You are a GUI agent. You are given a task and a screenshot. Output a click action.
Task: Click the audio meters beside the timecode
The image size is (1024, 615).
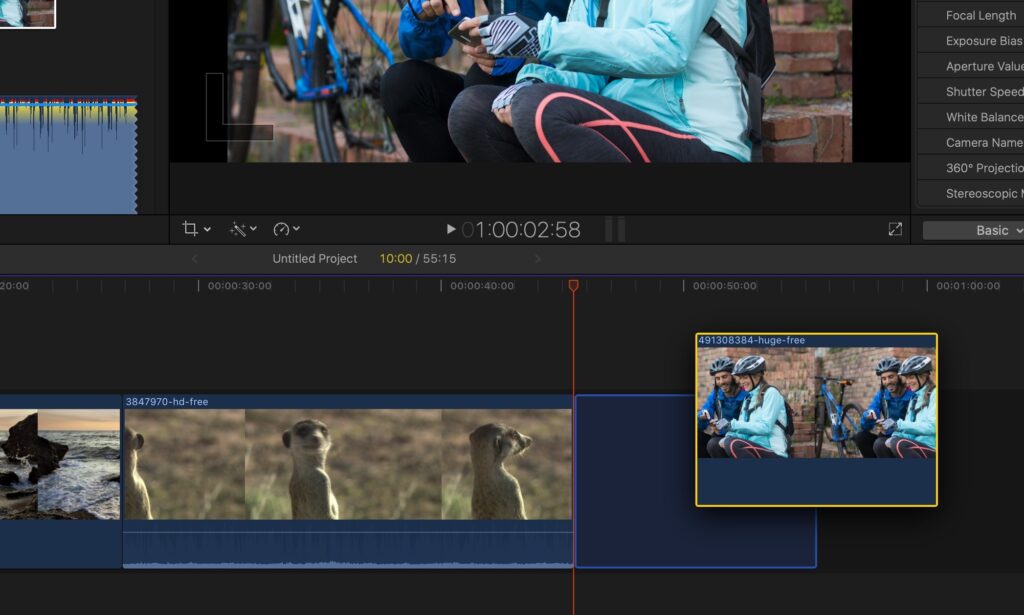pyautogui.click(x=615, y=230)
